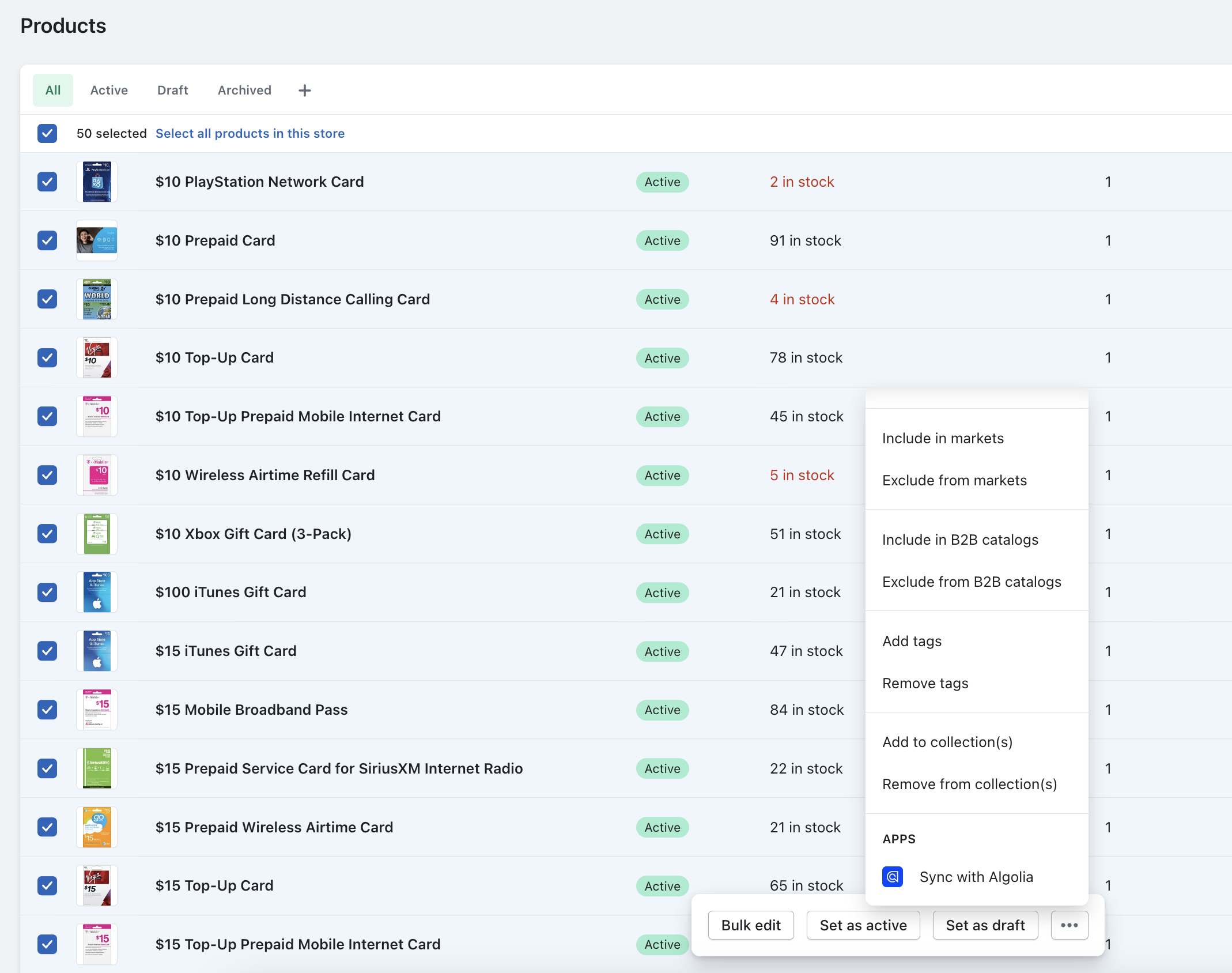Click the $15 Top-Up Prepaid Mobile Internet Card thumbnail
The image size is (1232, 973).
[x=97, y=944]
